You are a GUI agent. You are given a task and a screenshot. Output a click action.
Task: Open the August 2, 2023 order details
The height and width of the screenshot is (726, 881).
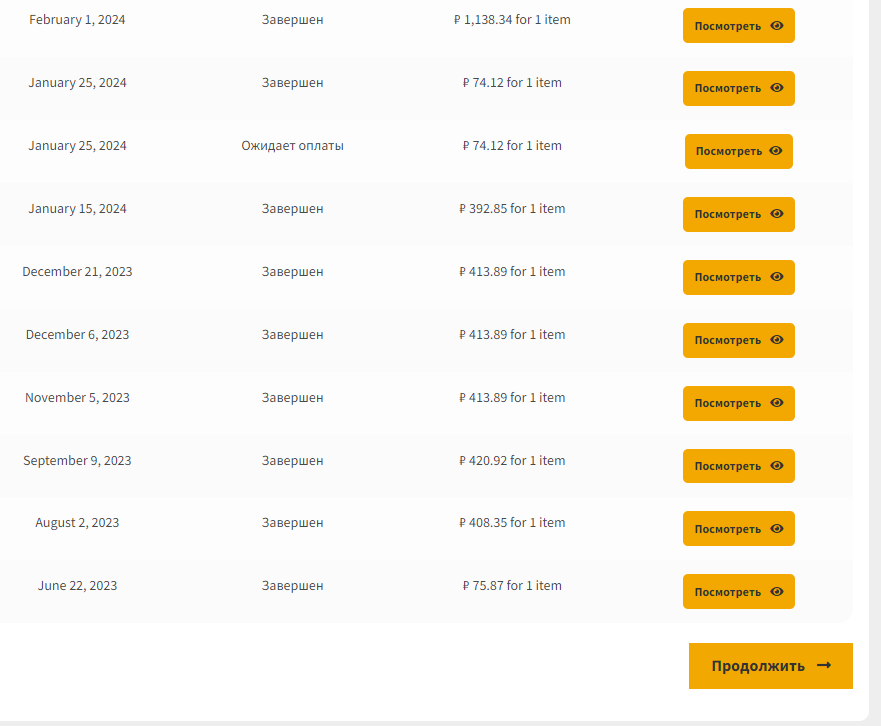pos(738,528)
